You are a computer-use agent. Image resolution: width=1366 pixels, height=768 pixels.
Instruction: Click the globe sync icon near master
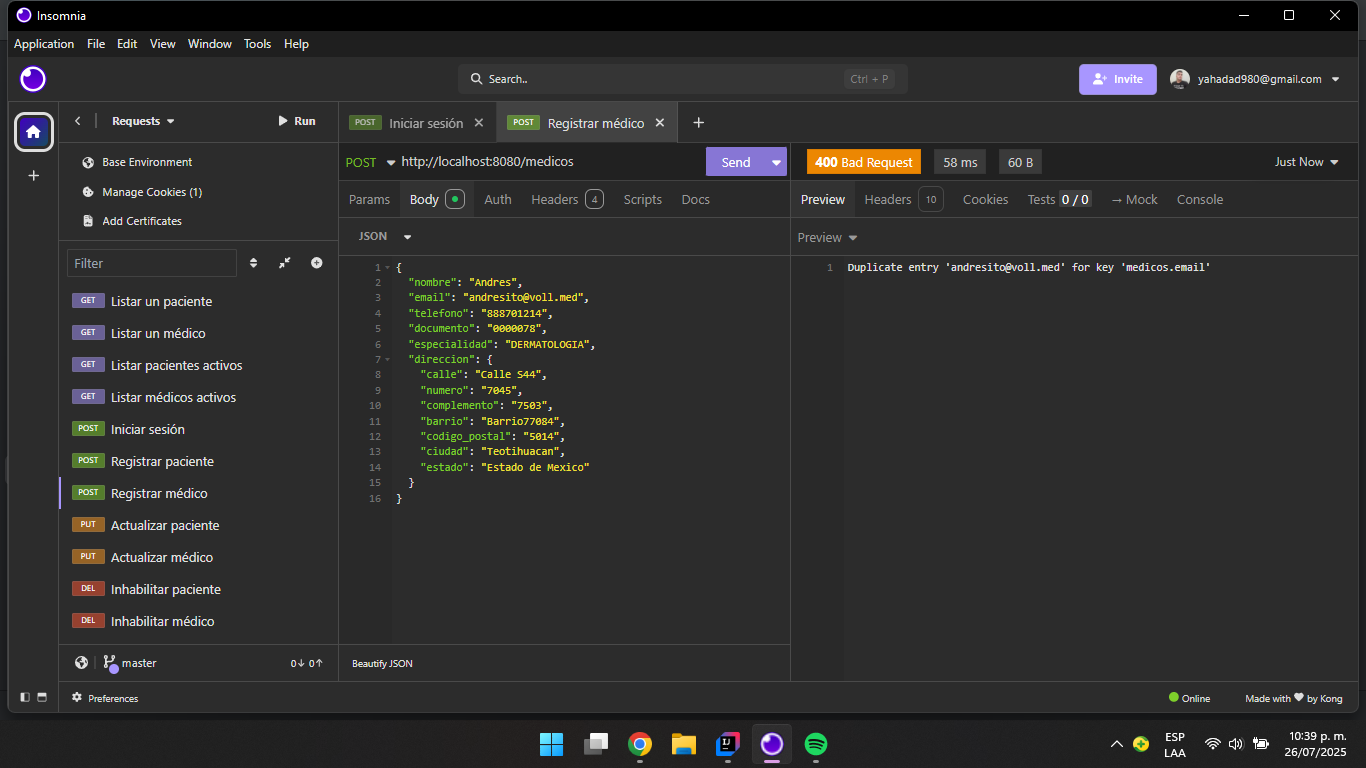click(x=82, y=663)
